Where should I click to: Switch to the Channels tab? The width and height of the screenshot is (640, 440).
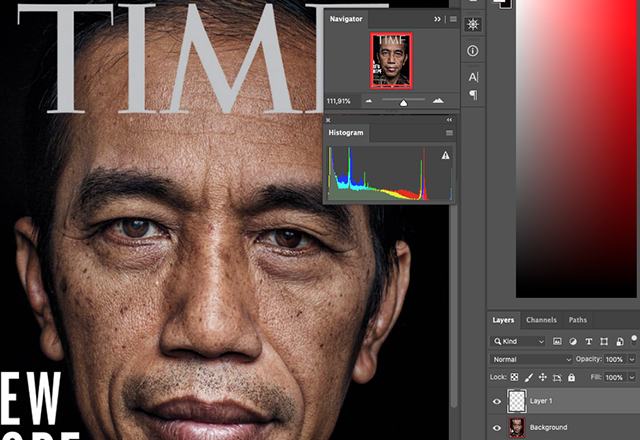[x=541, y=320]
